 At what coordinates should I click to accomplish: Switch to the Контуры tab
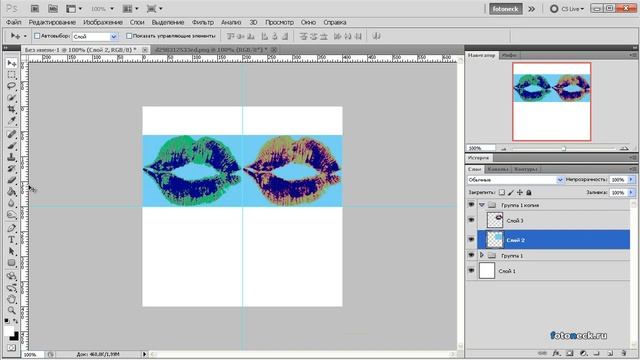(x=526, y=169)
